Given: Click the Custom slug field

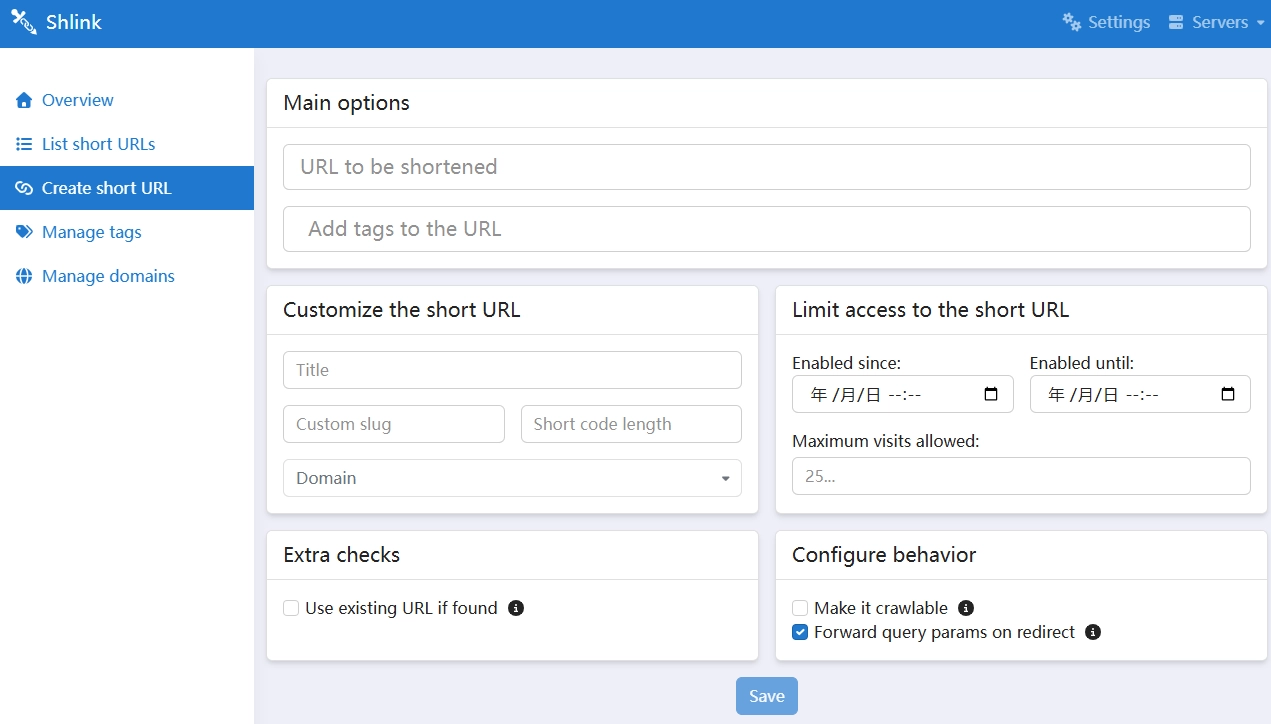Looking at the screenshot, I should coord(394,424).
